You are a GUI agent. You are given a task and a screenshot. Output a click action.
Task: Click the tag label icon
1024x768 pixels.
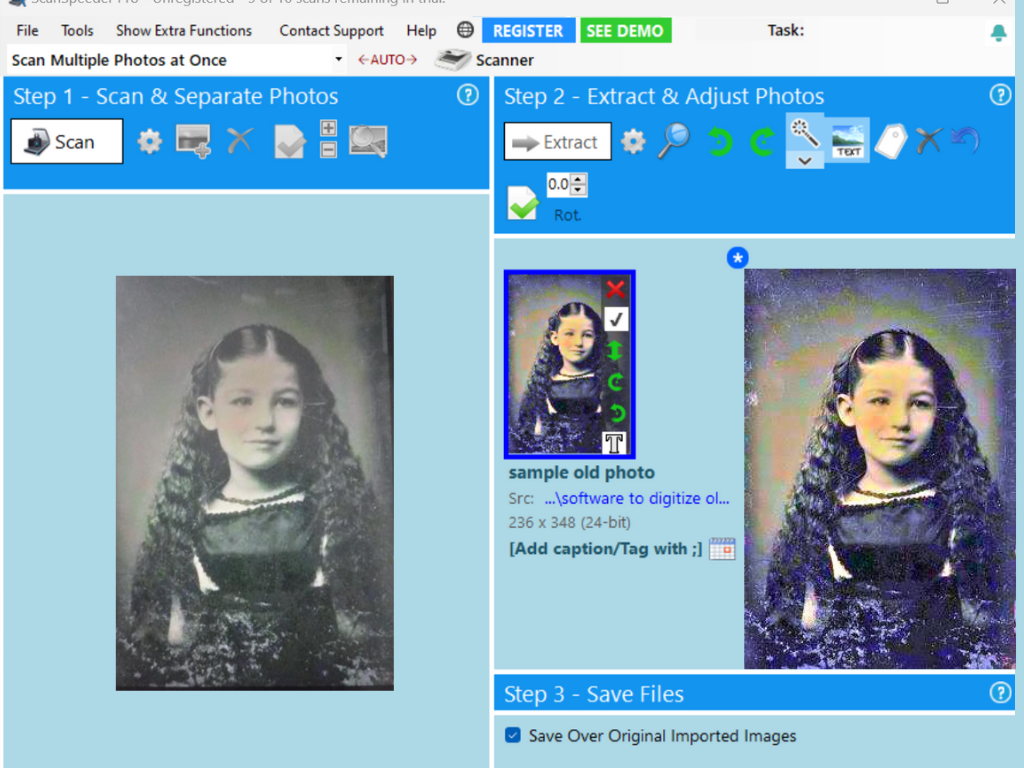pos(891,141)
